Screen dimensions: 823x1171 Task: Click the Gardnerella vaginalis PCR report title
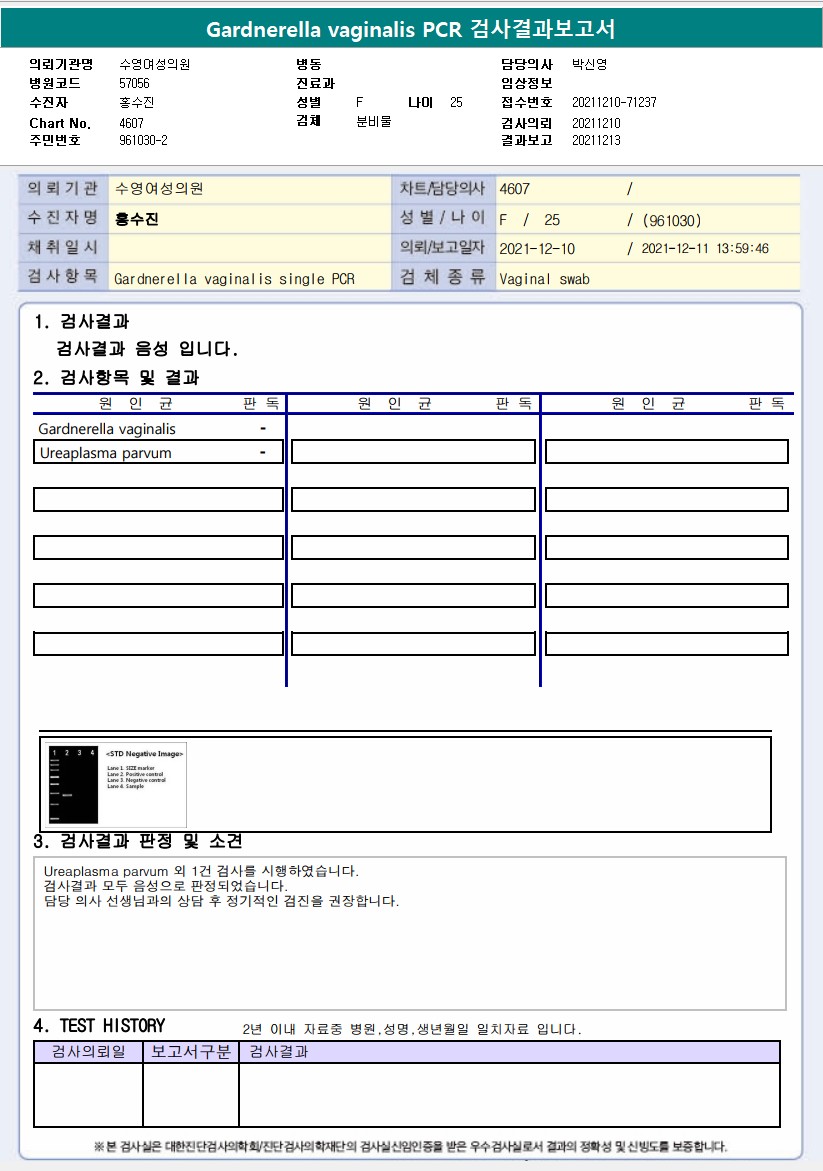tap(411, 29)
